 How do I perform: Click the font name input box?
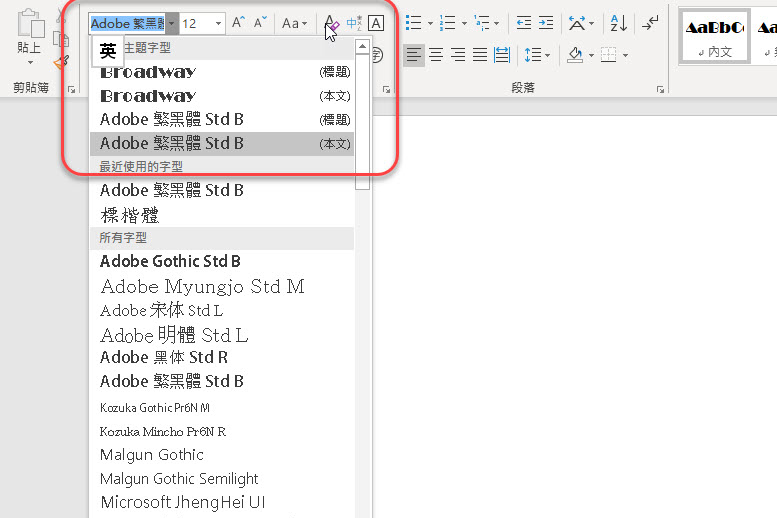pyautogui.click(x=127, y=23)
